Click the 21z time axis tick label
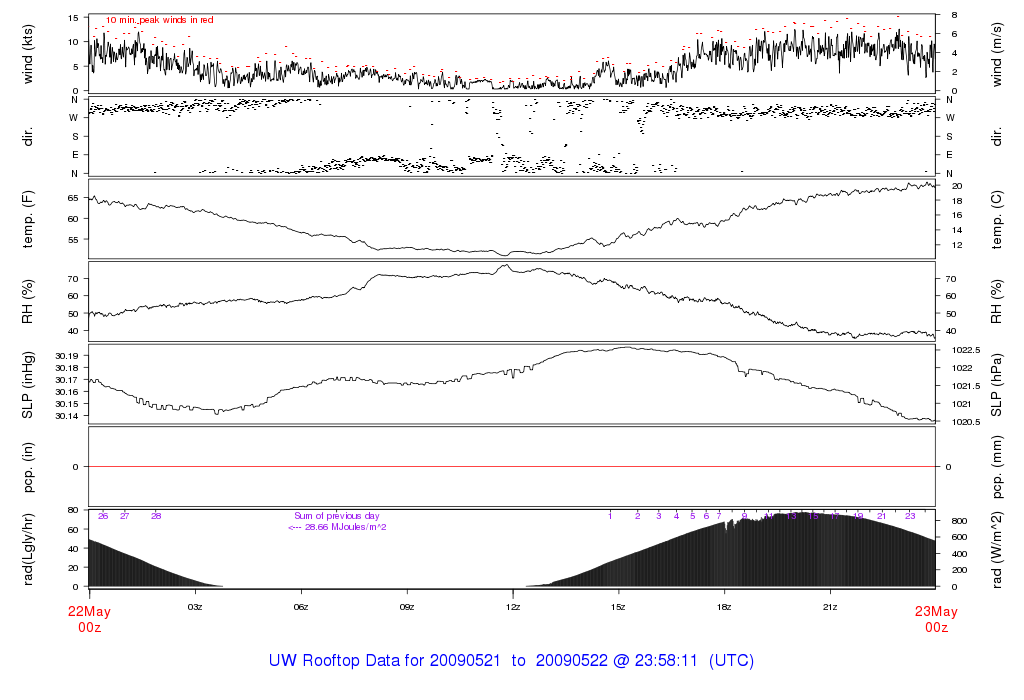Viewport: 1024px width, 700px height. (x=829, y=607)
